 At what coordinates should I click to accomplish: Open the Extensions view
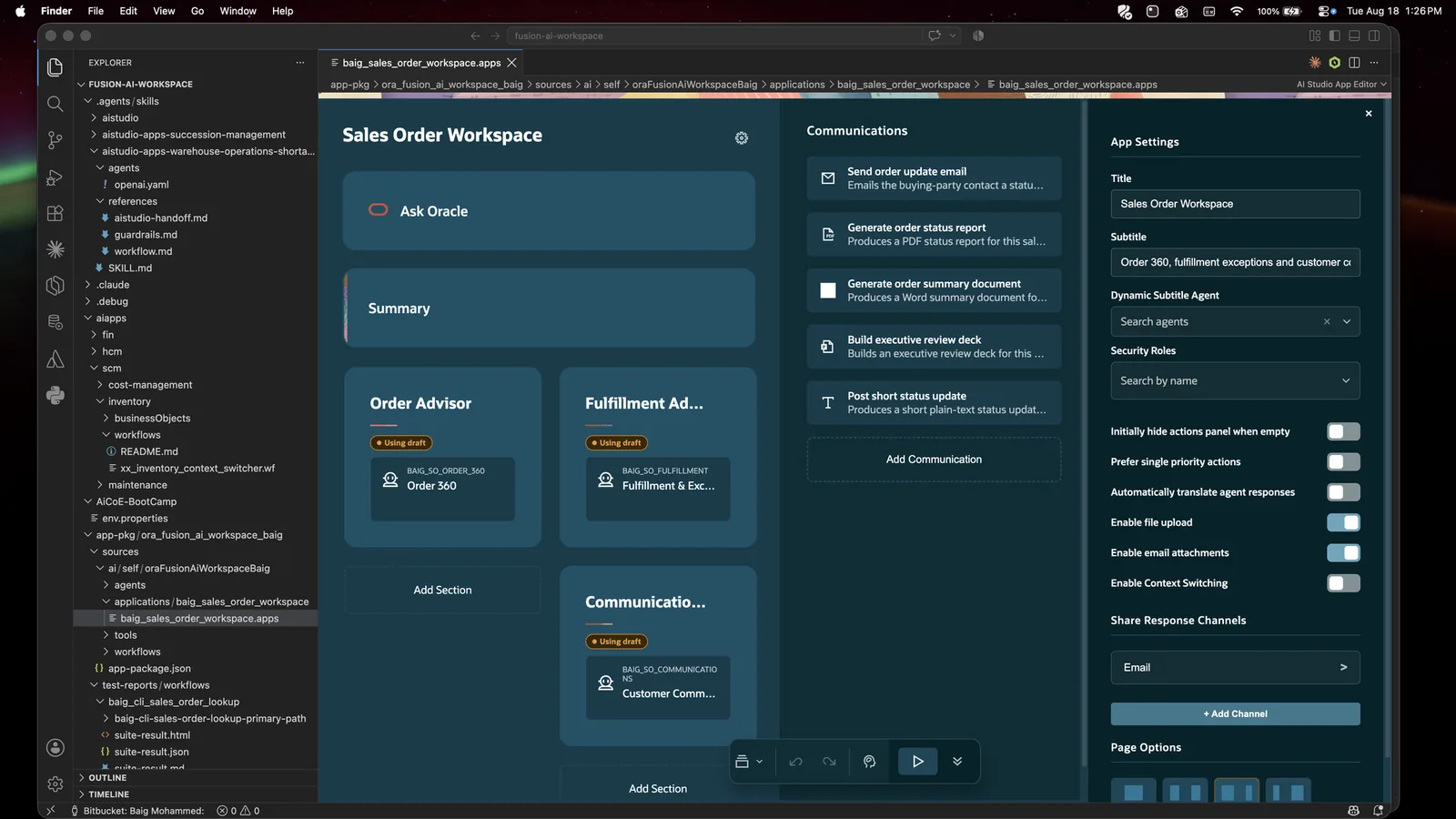(56, 214)
